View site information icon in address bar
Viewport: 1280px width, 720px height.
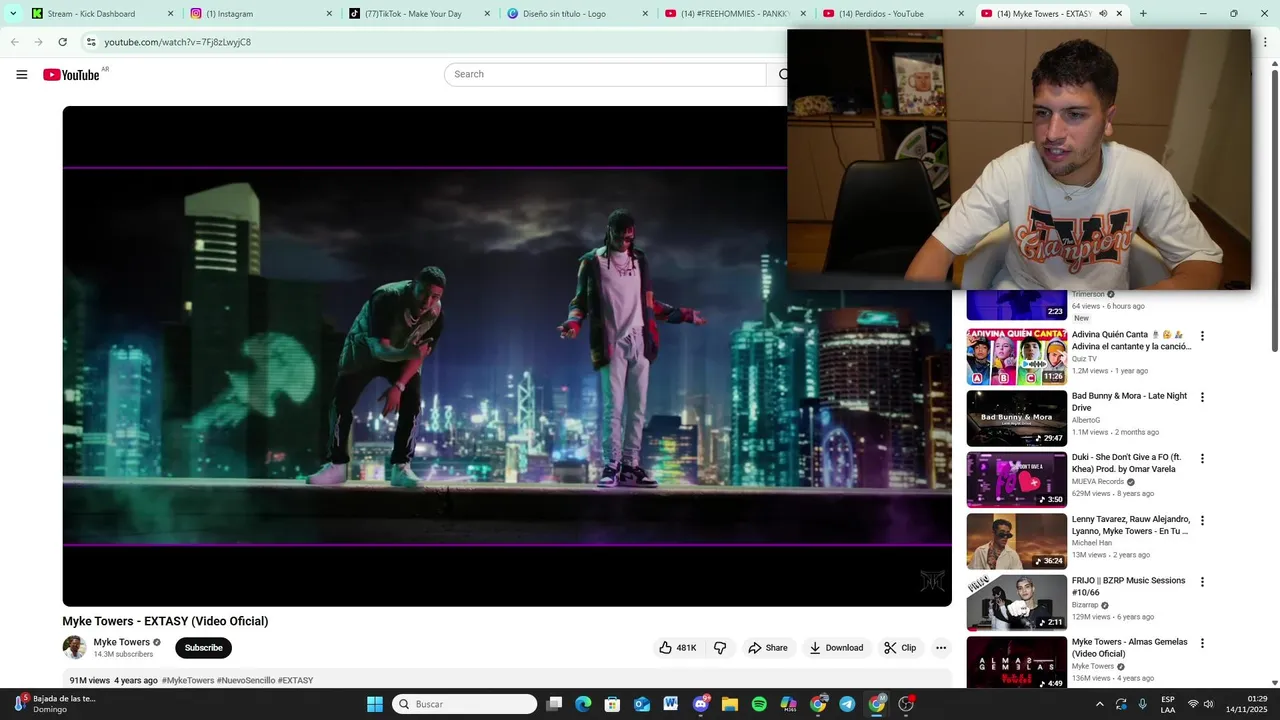90,42
